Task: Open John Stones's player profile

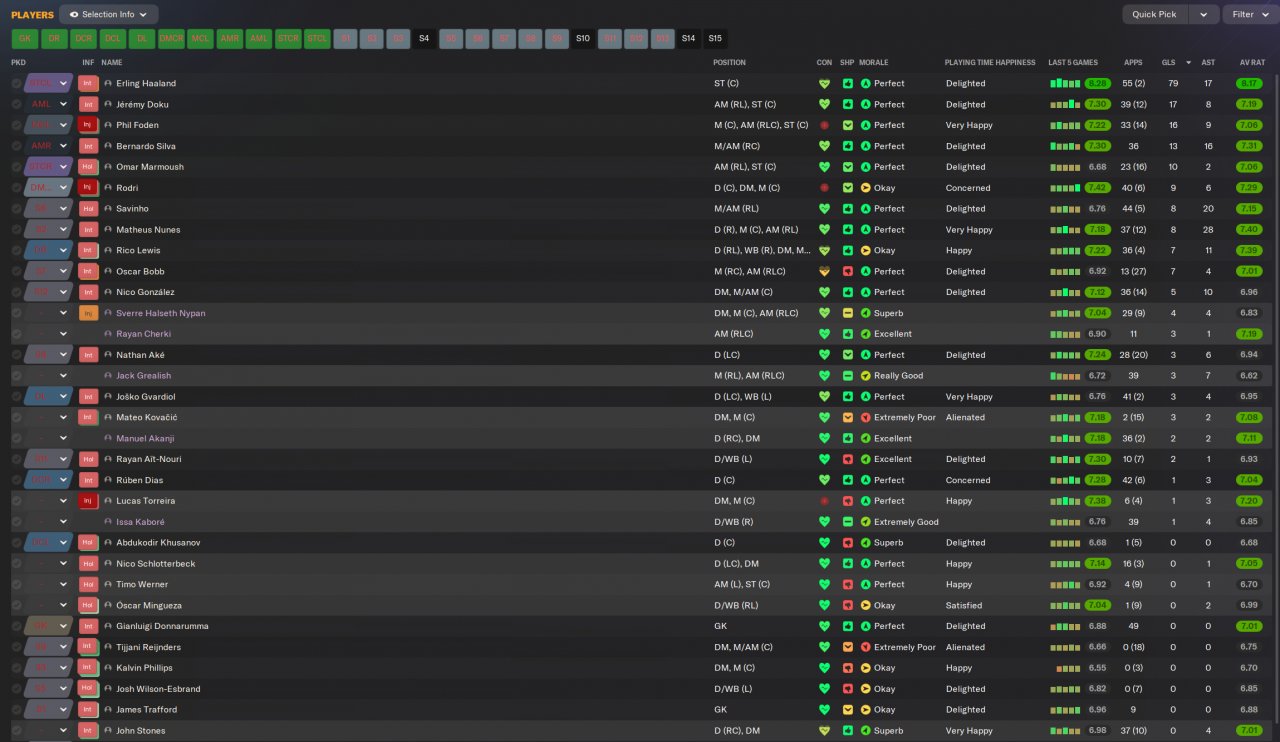Action: pyautogui.click(x=141, y=731)
